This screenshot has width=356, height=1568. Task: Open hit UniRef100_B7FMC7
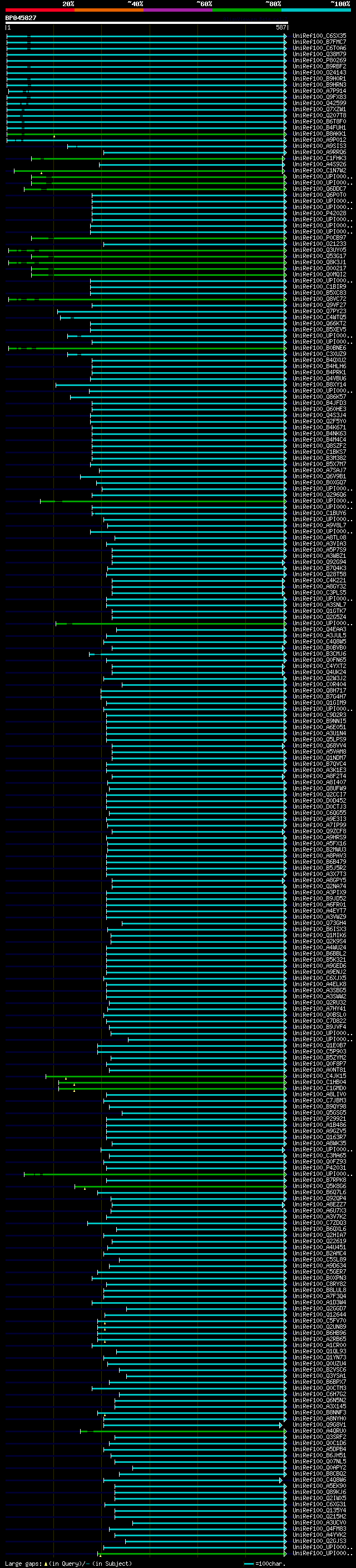pos(319,42)
